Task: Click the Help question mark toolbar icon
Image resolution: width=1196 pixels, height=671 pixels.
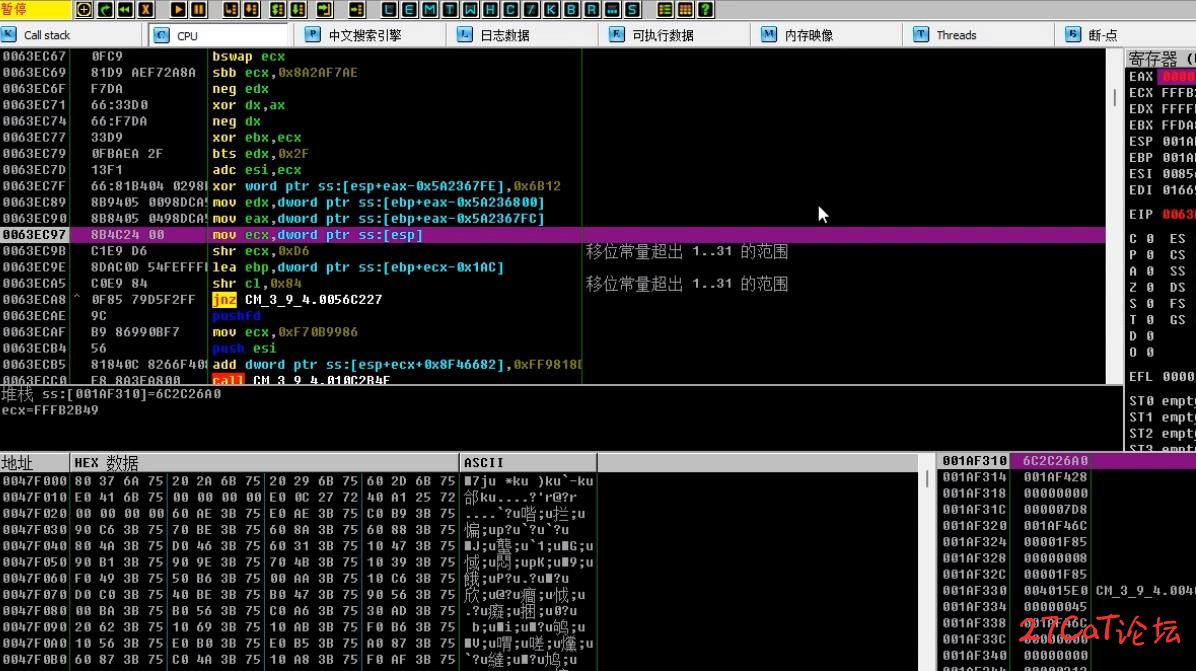Action: click(x=704, y=10)
